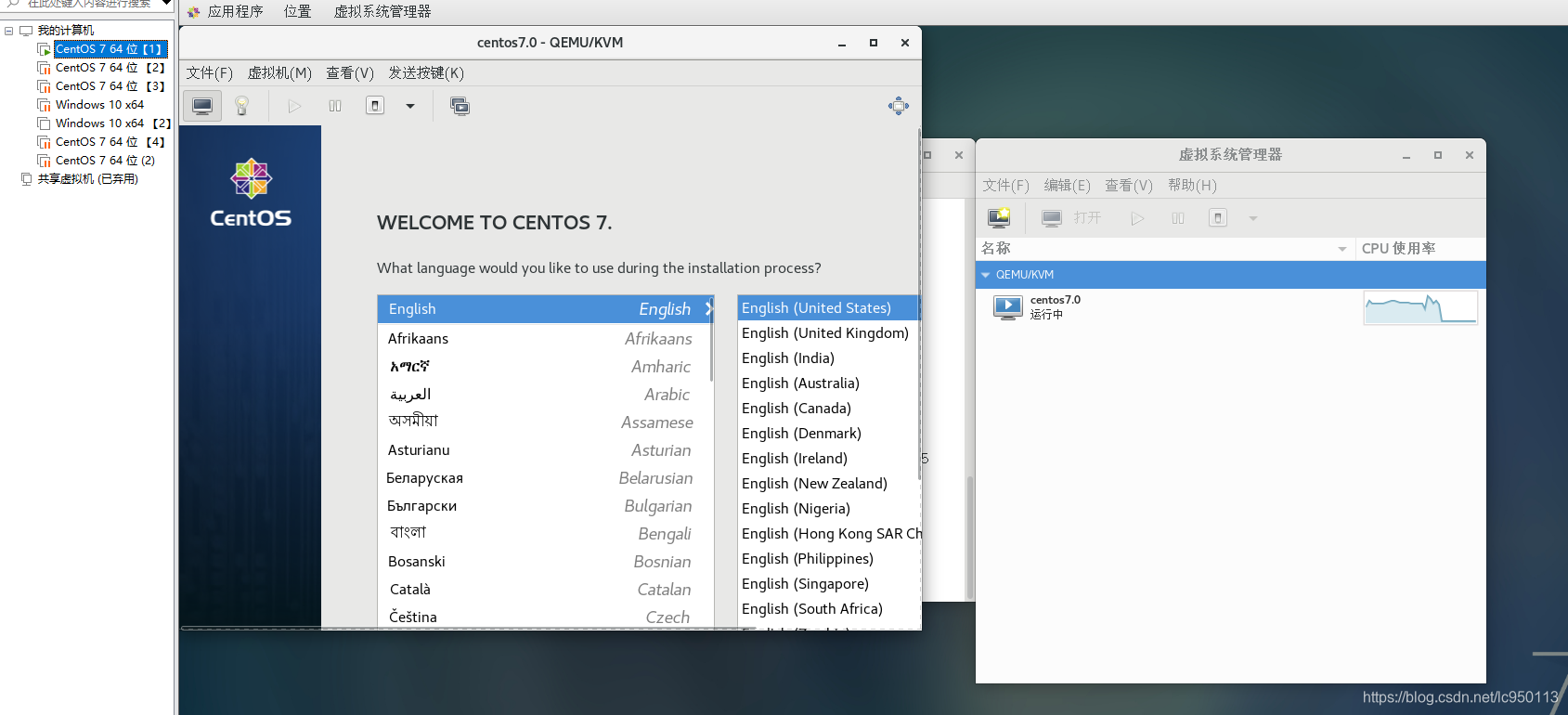Choose English (Australia) locale
Screen dimensions: 1568x715
click(827, 383)
